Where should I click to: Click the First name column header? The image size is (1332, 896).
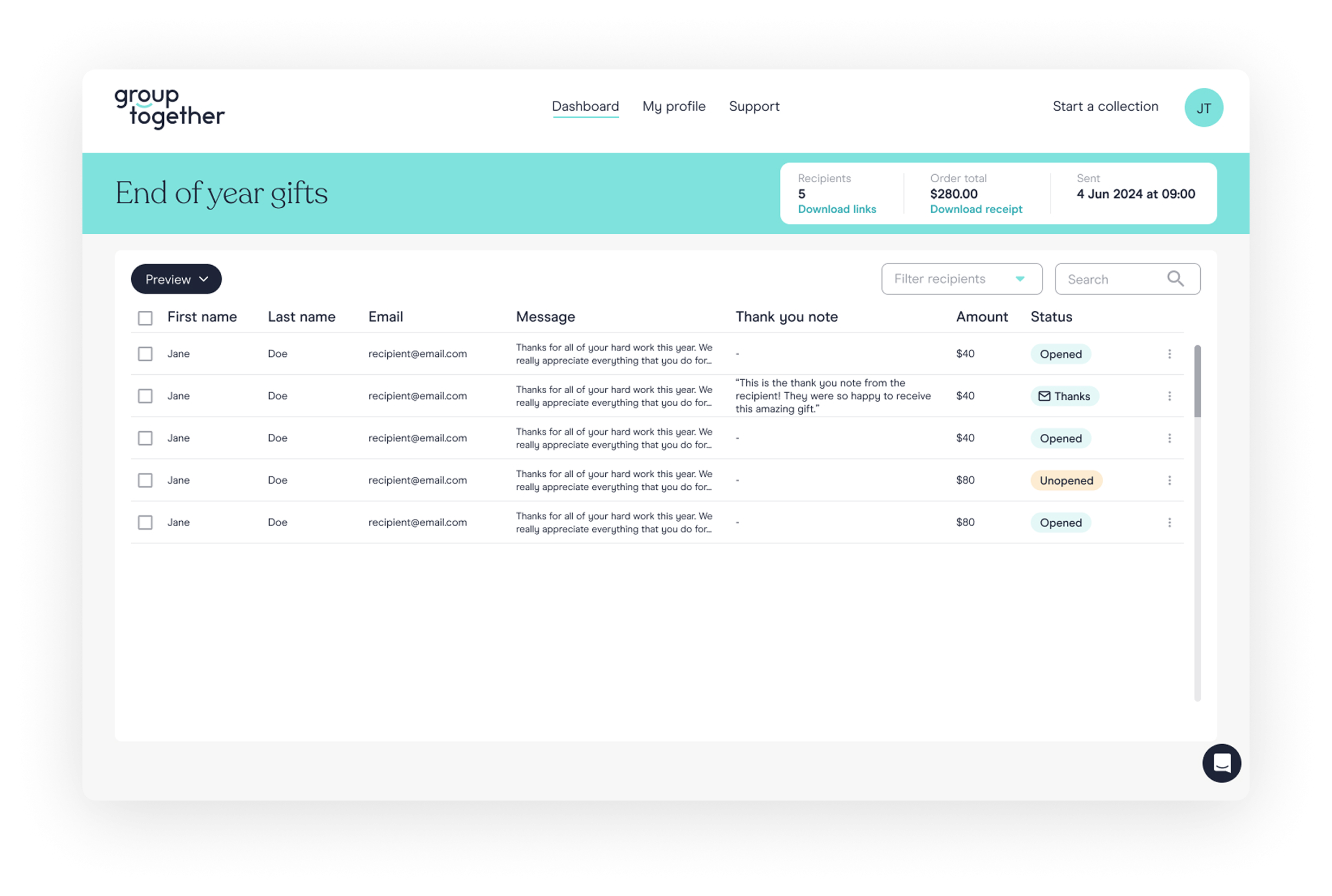tap(202, 317)
